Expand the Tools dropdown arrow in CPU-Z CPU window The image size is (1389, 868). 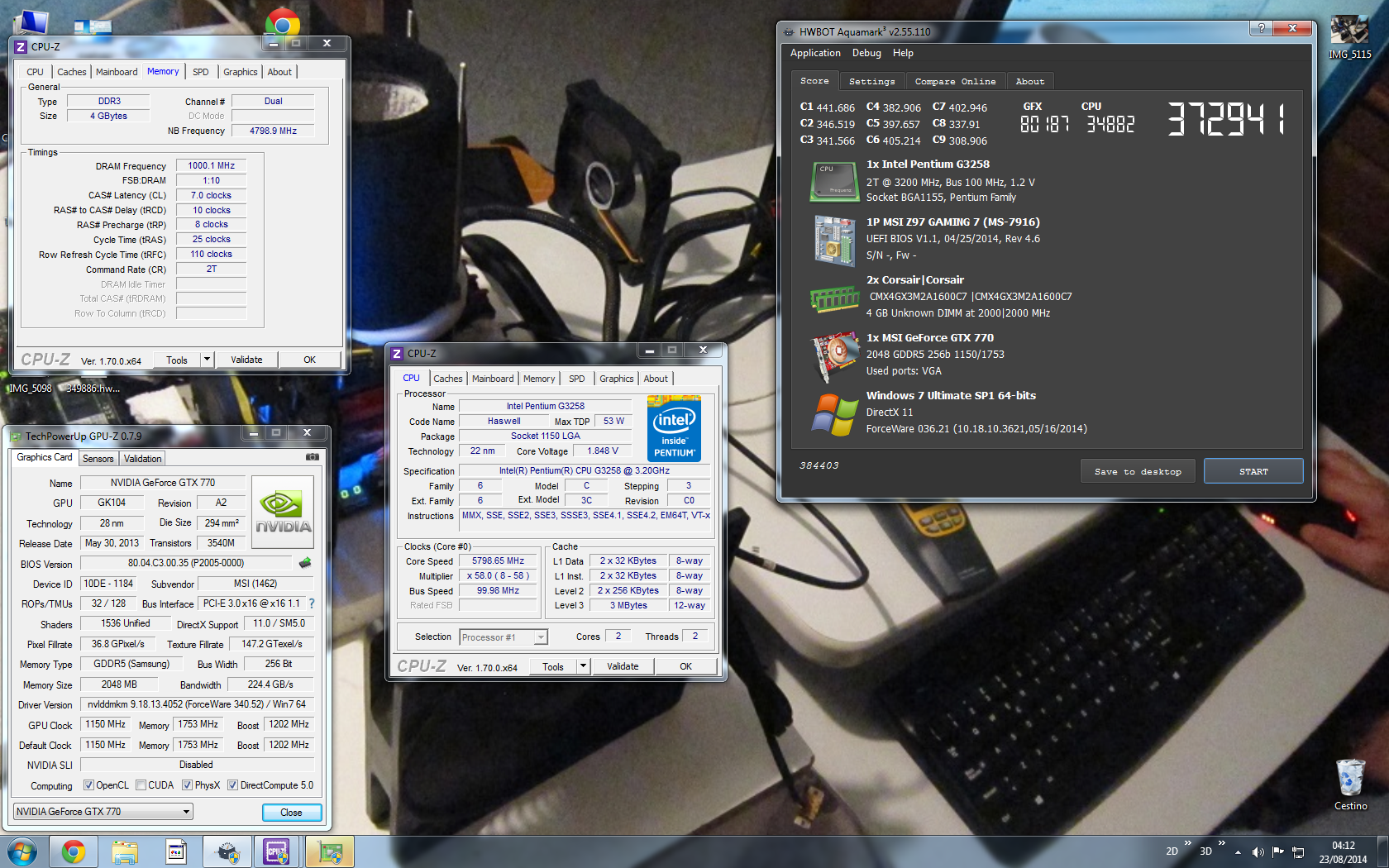point(584,665)
